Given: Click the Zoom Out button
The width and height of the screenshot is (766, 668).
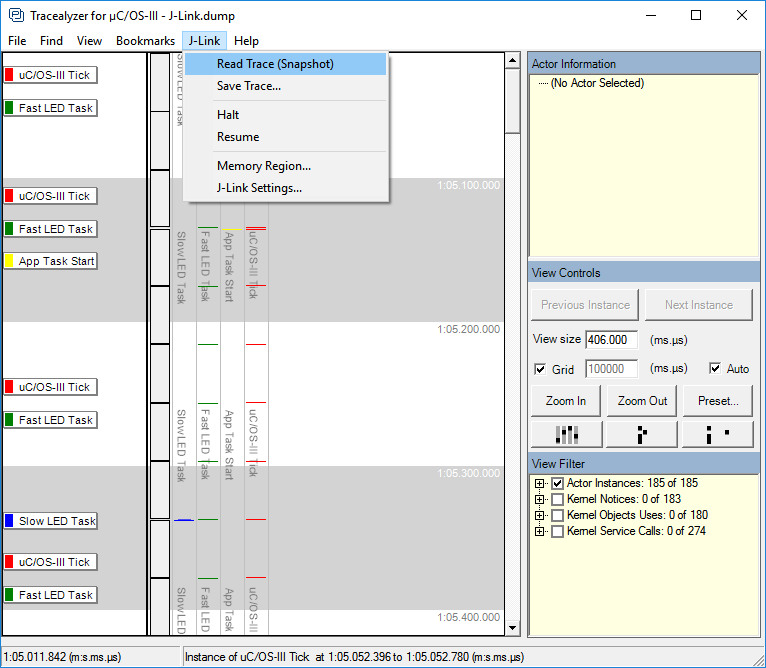Looking at the screenshot, I should [642, 401].
